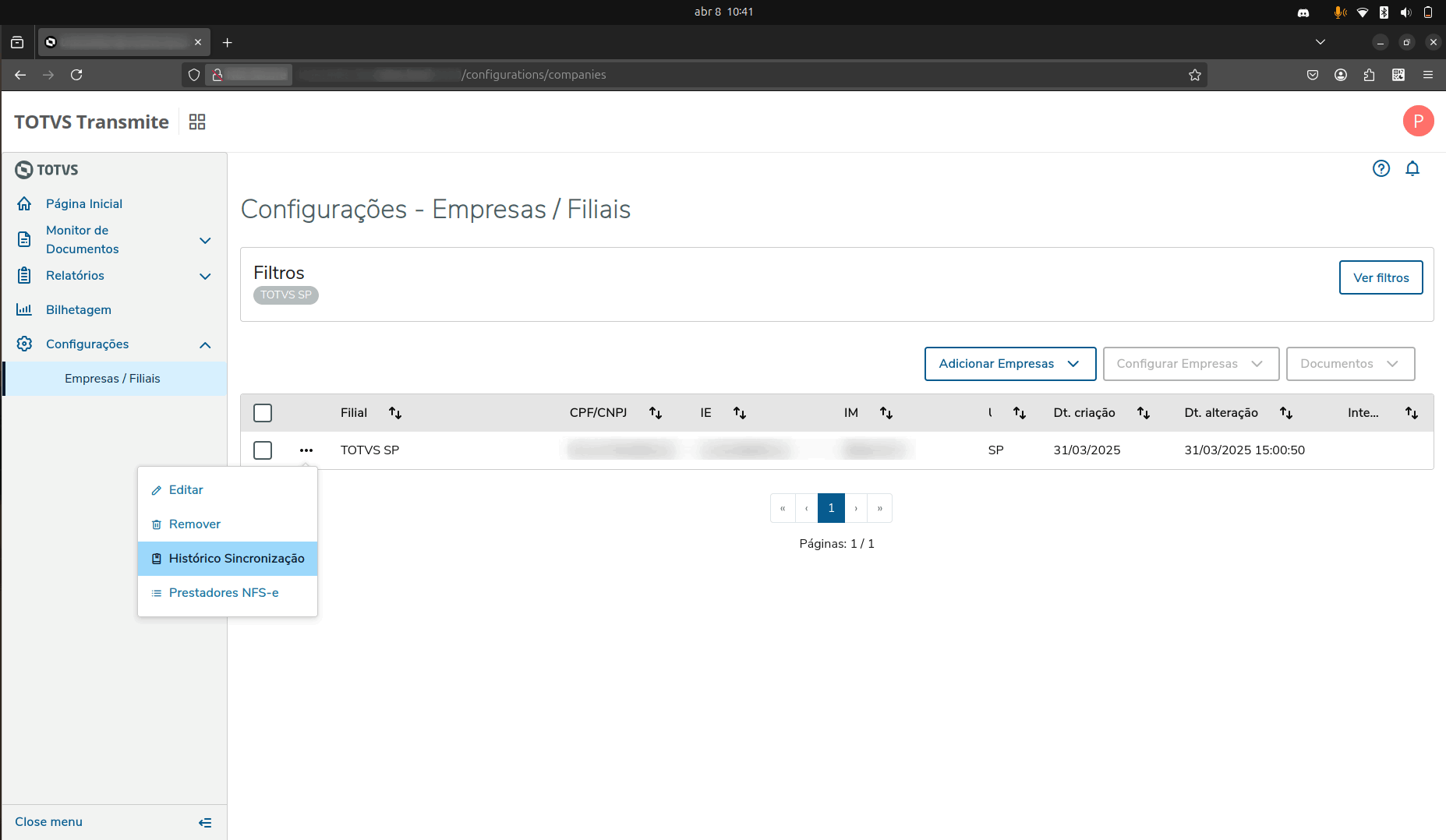
Task: Jump to first page in pagination
Action: 783,508
